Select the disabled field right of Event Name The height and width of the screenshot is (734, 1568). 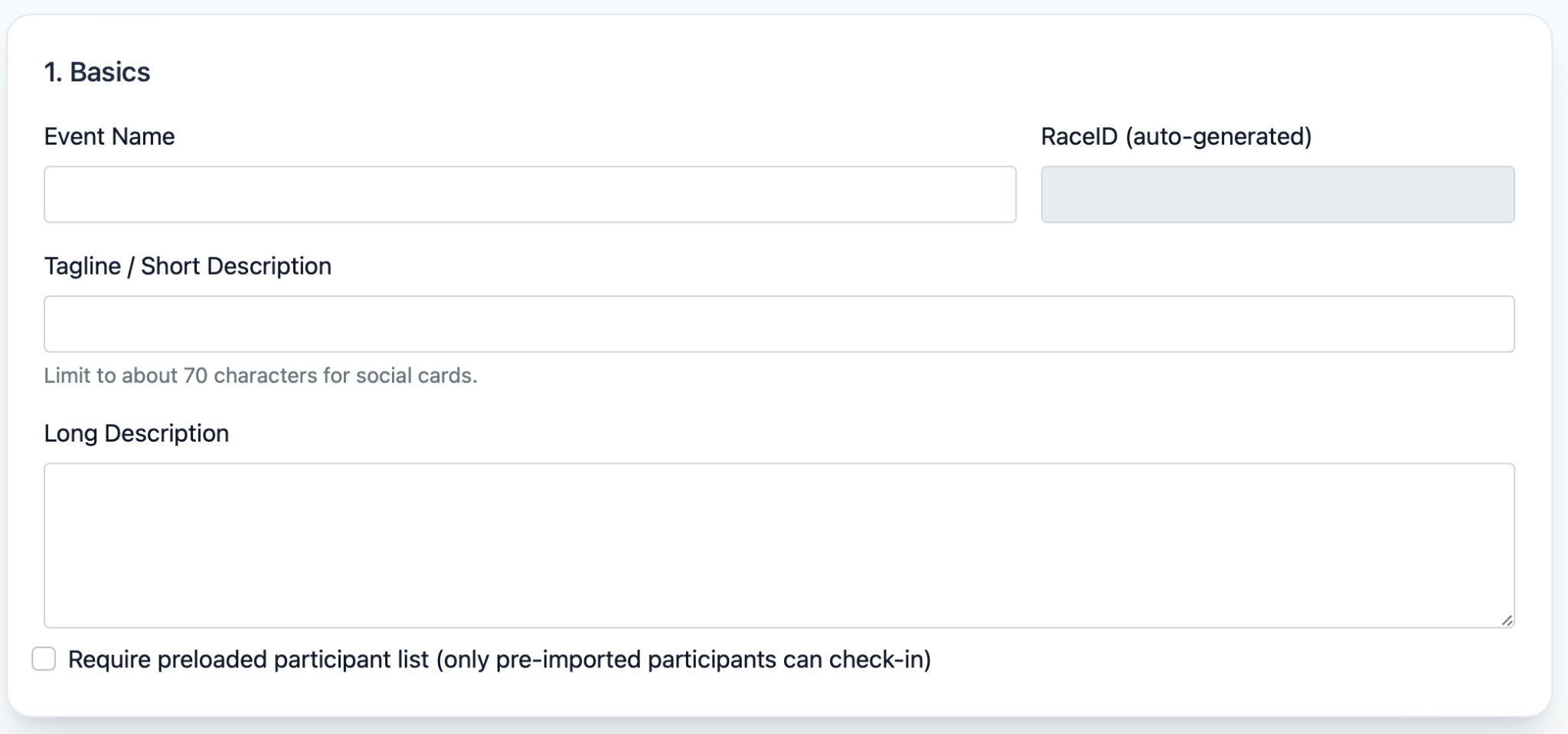click(x=1277, y=194)
